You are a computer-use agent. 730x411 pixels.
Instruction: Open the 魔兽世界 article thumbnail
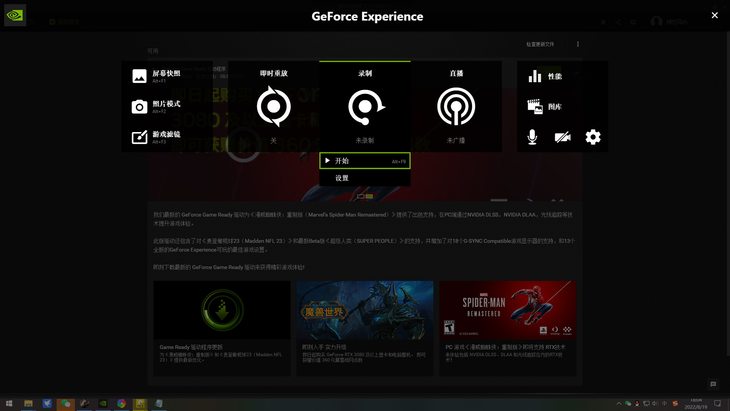[x=365, y=310]
